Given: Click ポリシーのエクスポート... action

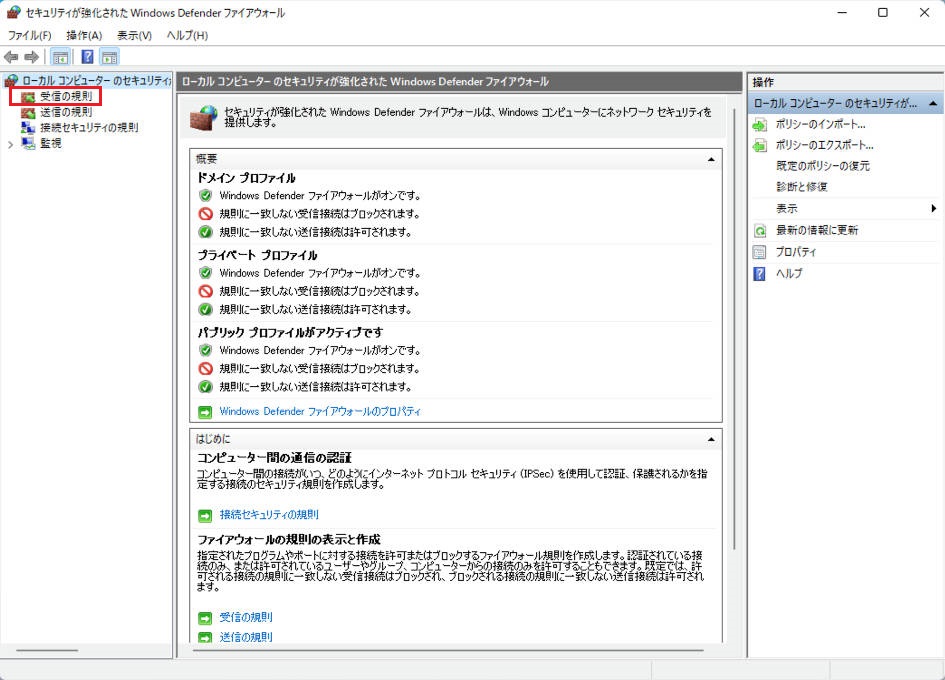Looking at the screenshot, I should click(824, 145).
